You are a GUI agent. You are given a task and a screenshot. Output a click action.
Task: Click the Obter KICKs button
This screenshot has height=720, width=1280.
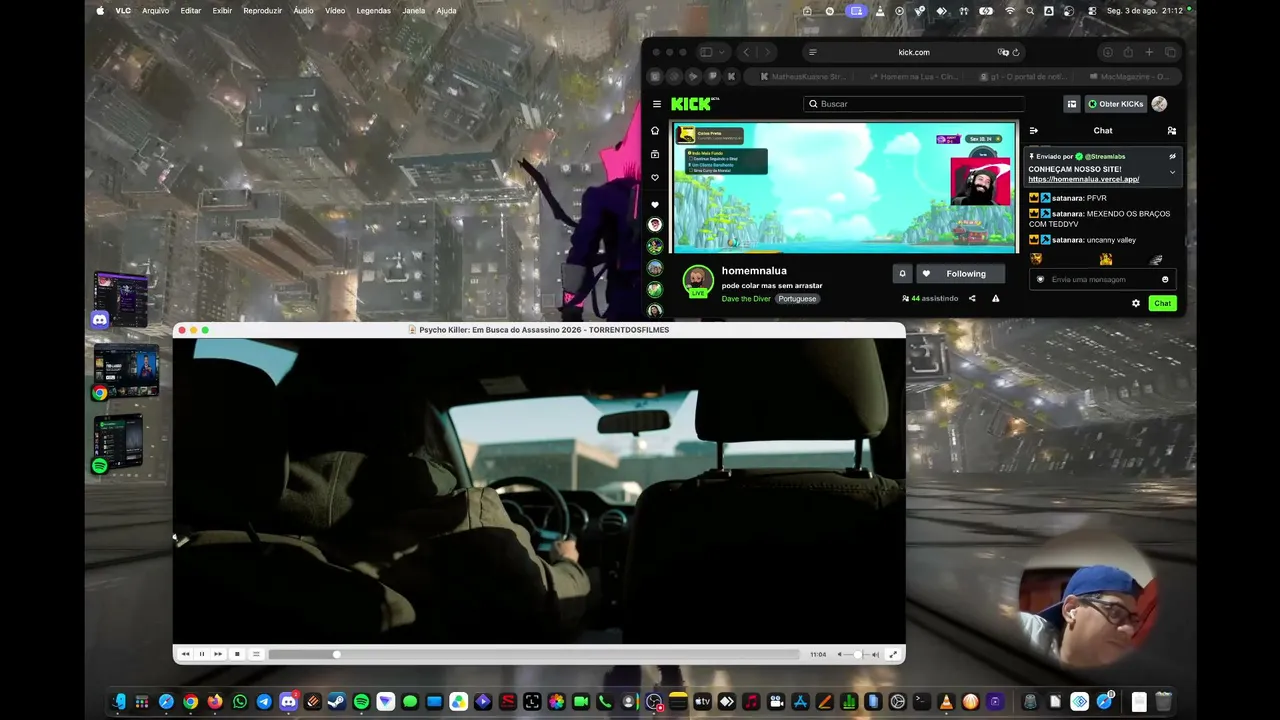1116,104
